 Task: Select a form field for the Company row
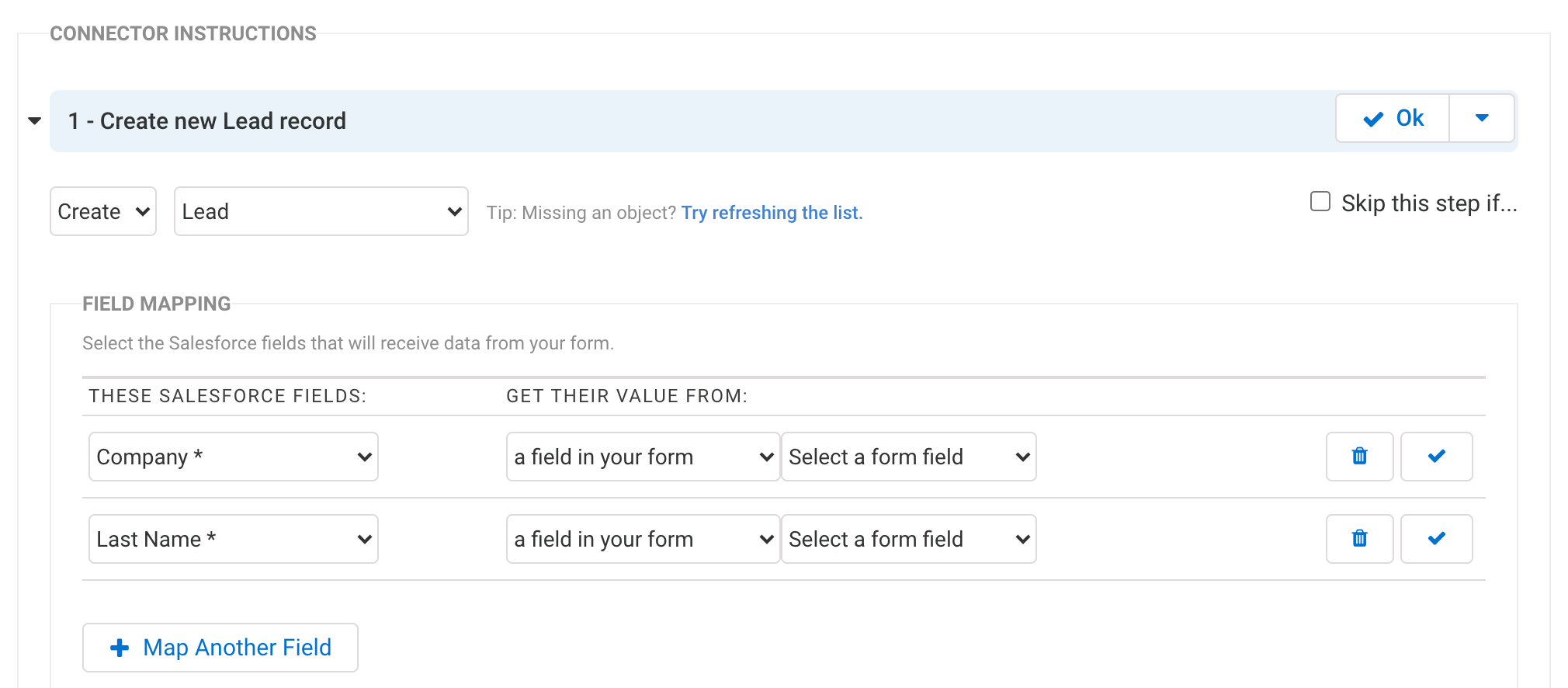[909, 457]
